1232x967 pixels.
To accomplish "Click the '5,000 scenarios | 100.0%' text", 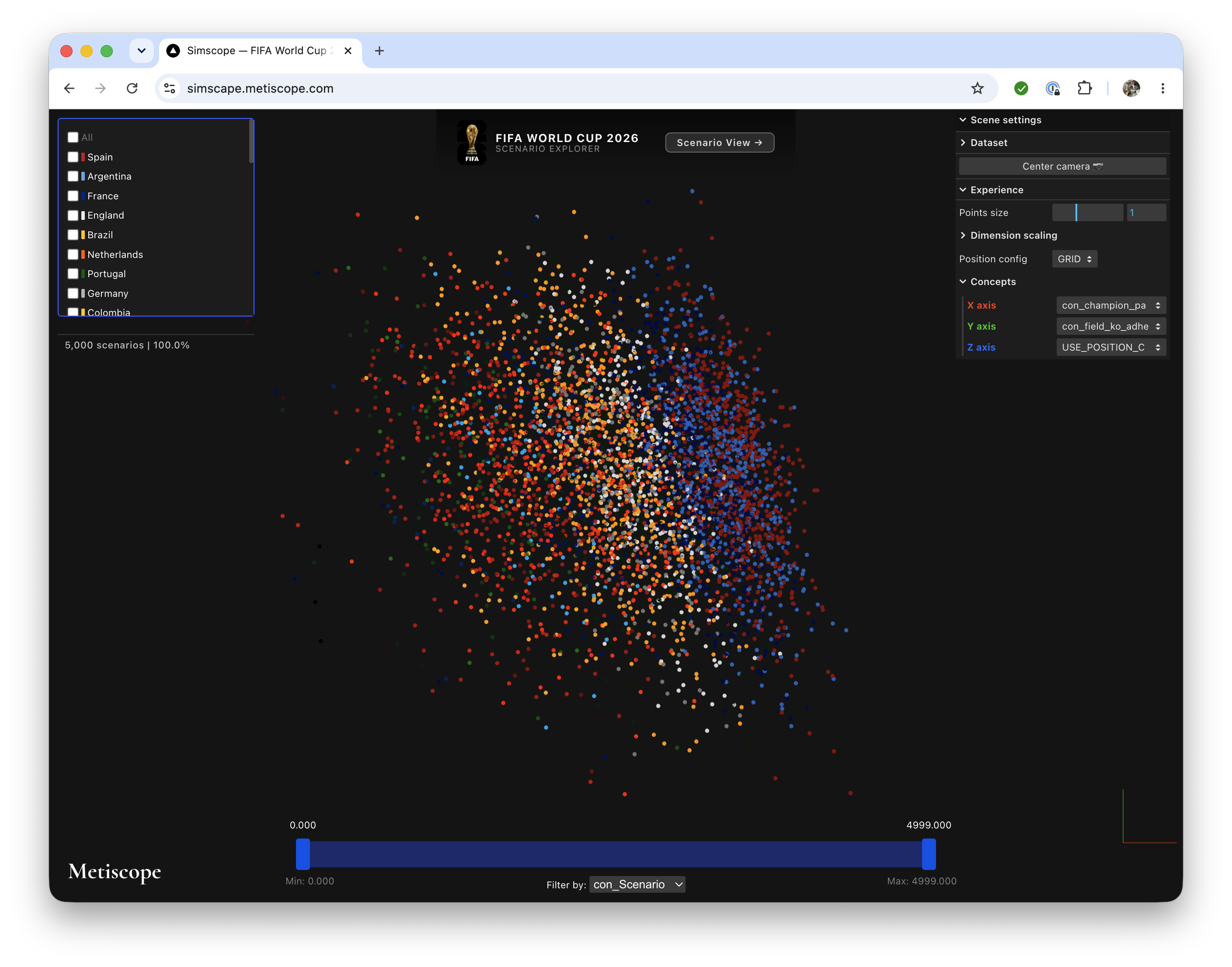I will (x=127, y=345).
